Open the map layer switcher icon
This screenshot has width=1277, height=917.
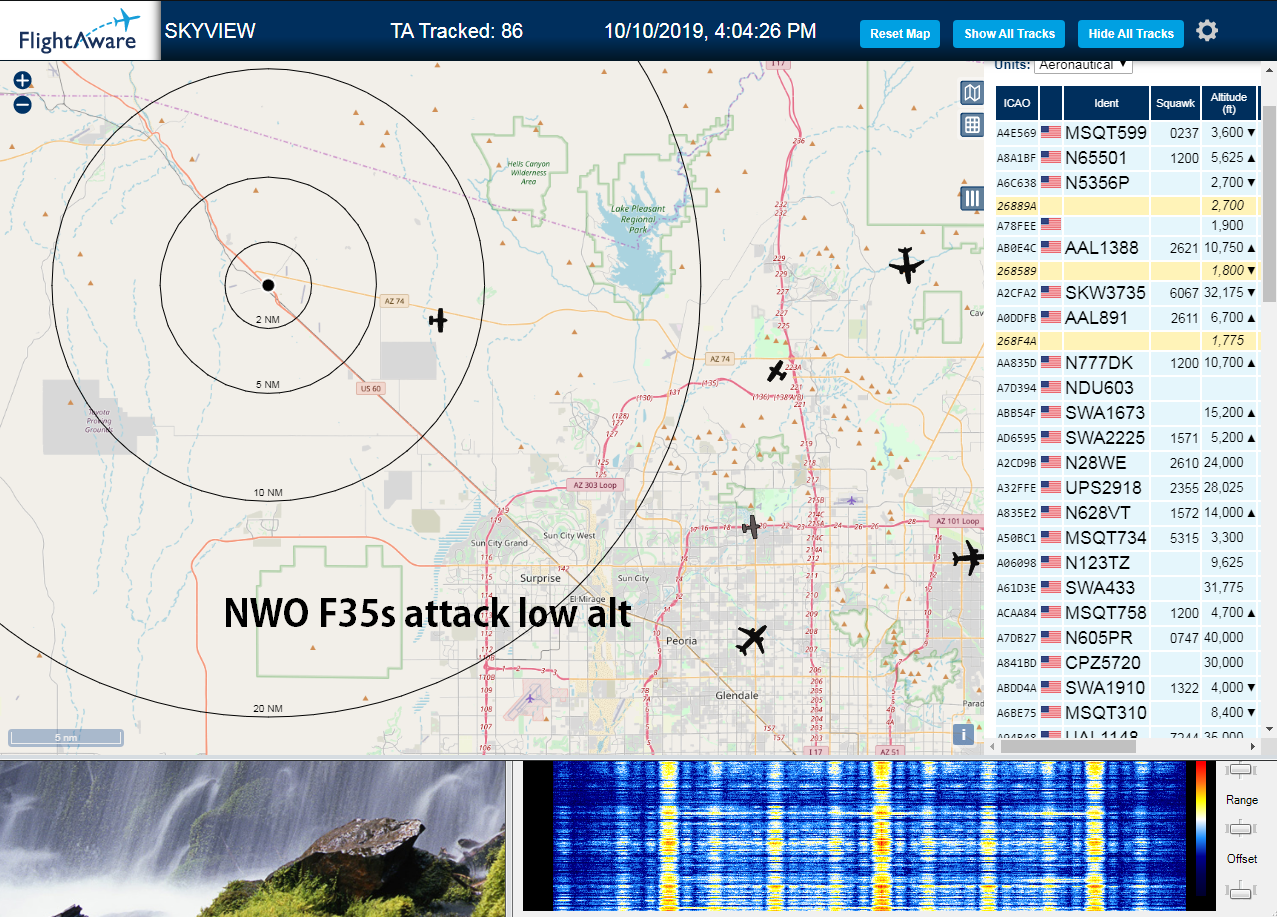(971, 94)
